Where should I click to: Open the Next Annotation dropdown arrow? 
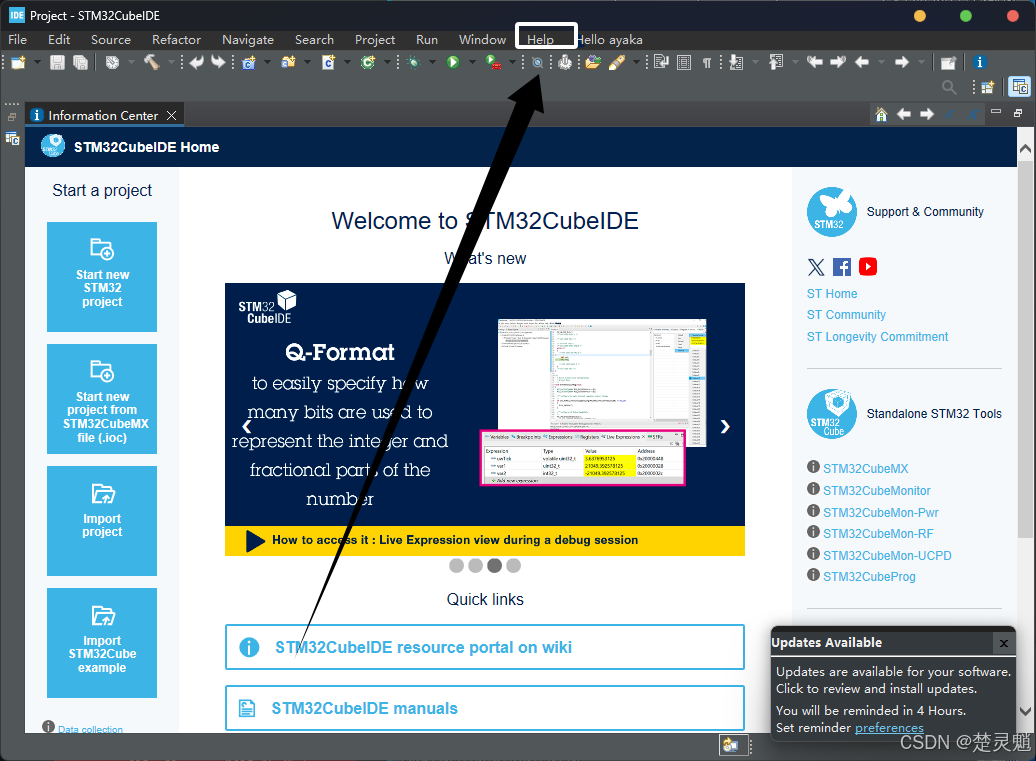pos(755,62)
